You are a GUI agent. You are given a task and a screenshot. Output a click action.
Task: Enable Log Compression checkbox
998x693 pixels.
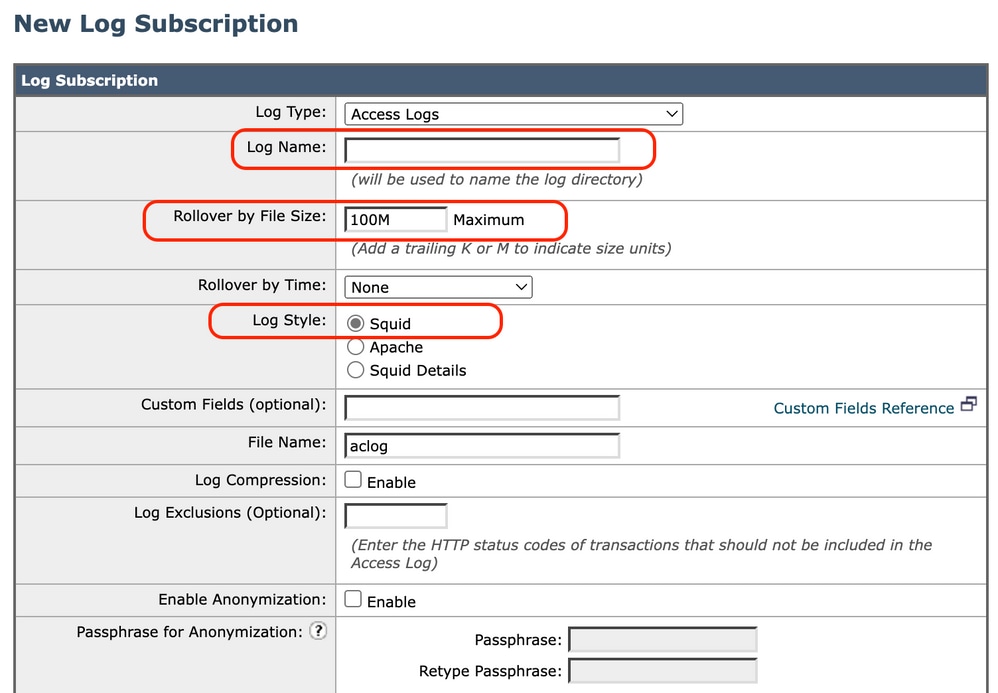tap(353, 480)
